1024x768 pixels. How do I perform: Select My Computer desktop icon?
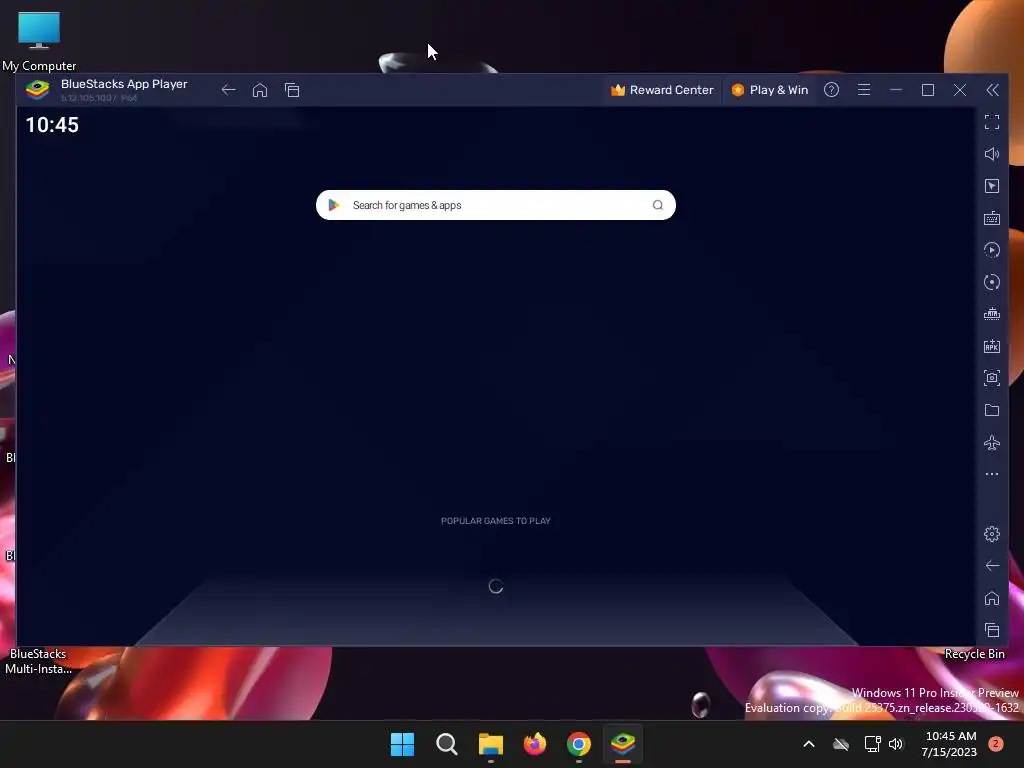tap(39, 40)
